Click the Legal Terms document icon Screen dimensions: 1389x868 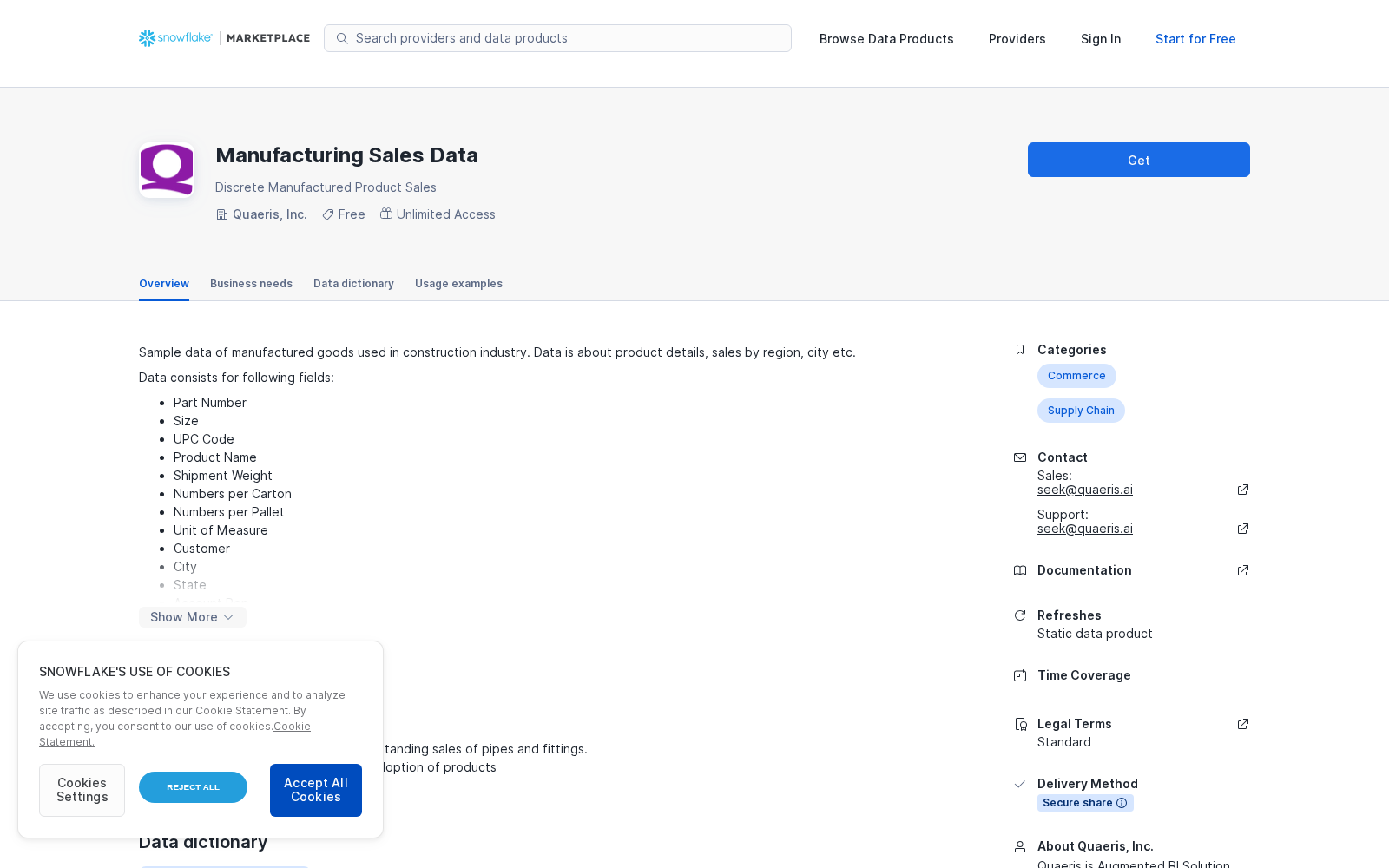click(x=1020, y=724)
